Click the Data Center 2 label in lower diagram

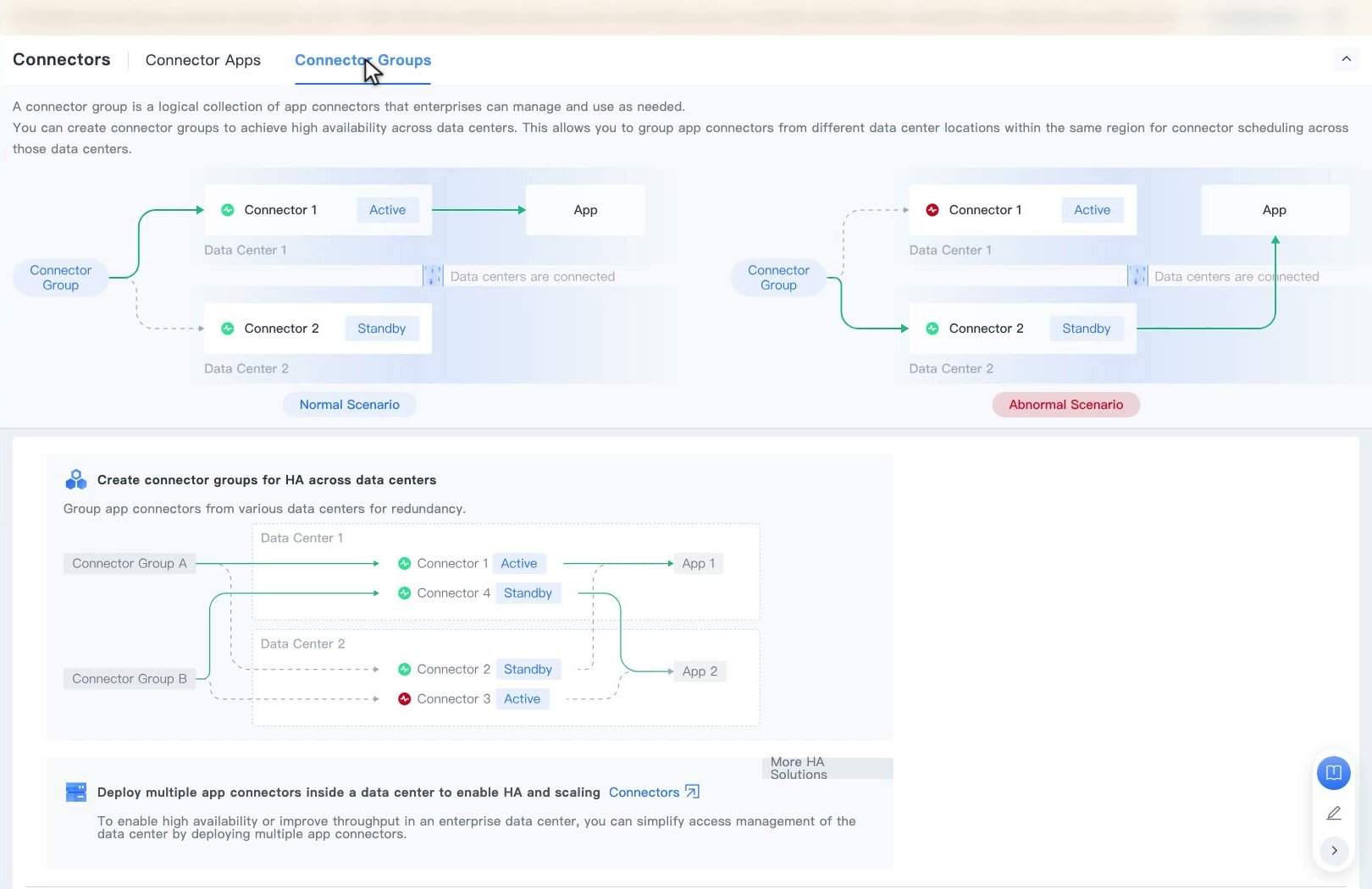pyautogui.click(x=303, y=643)
